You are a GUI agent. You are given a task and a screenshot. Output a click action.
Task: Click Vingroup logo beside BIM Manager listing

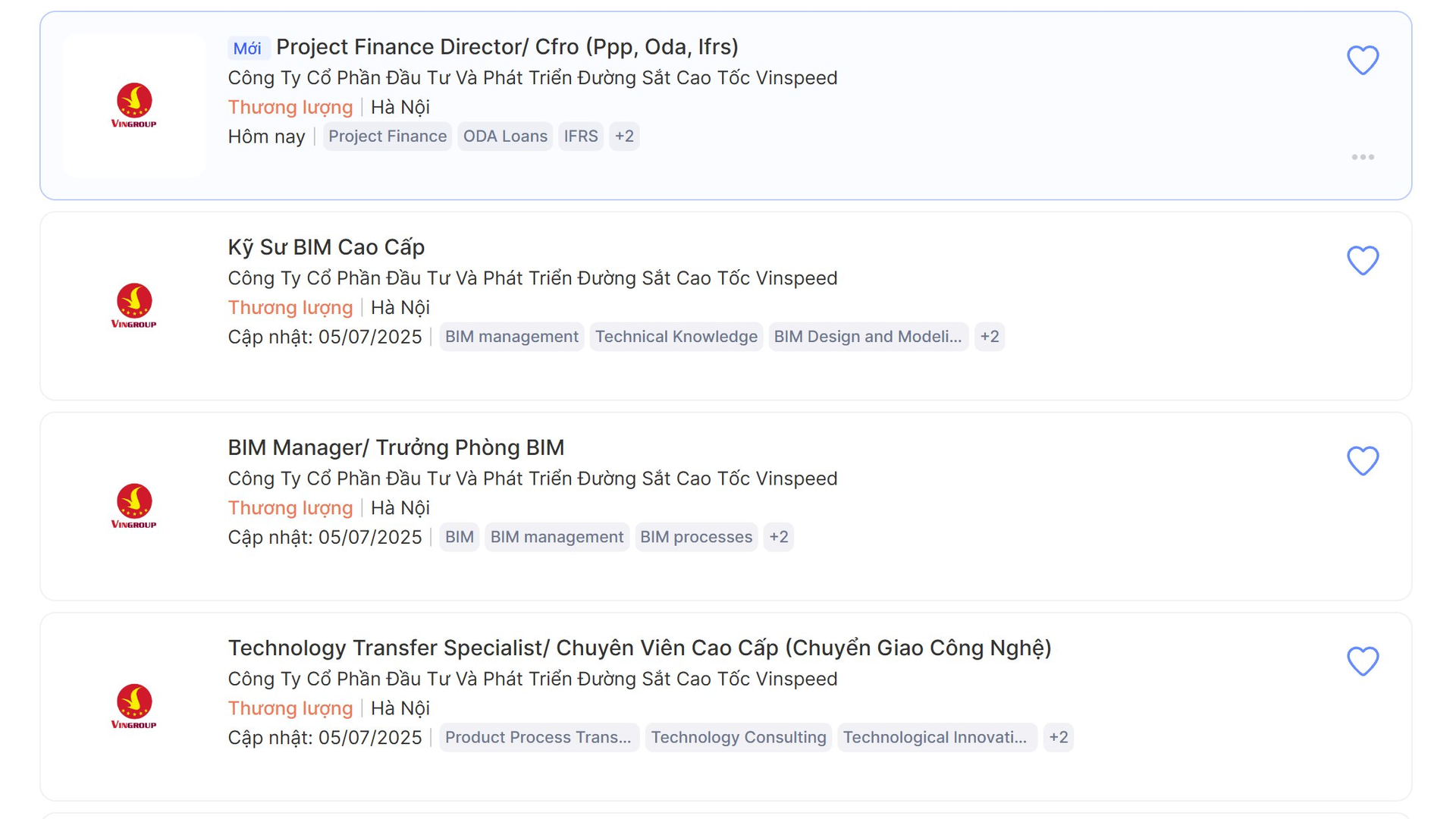coord(134,506)
